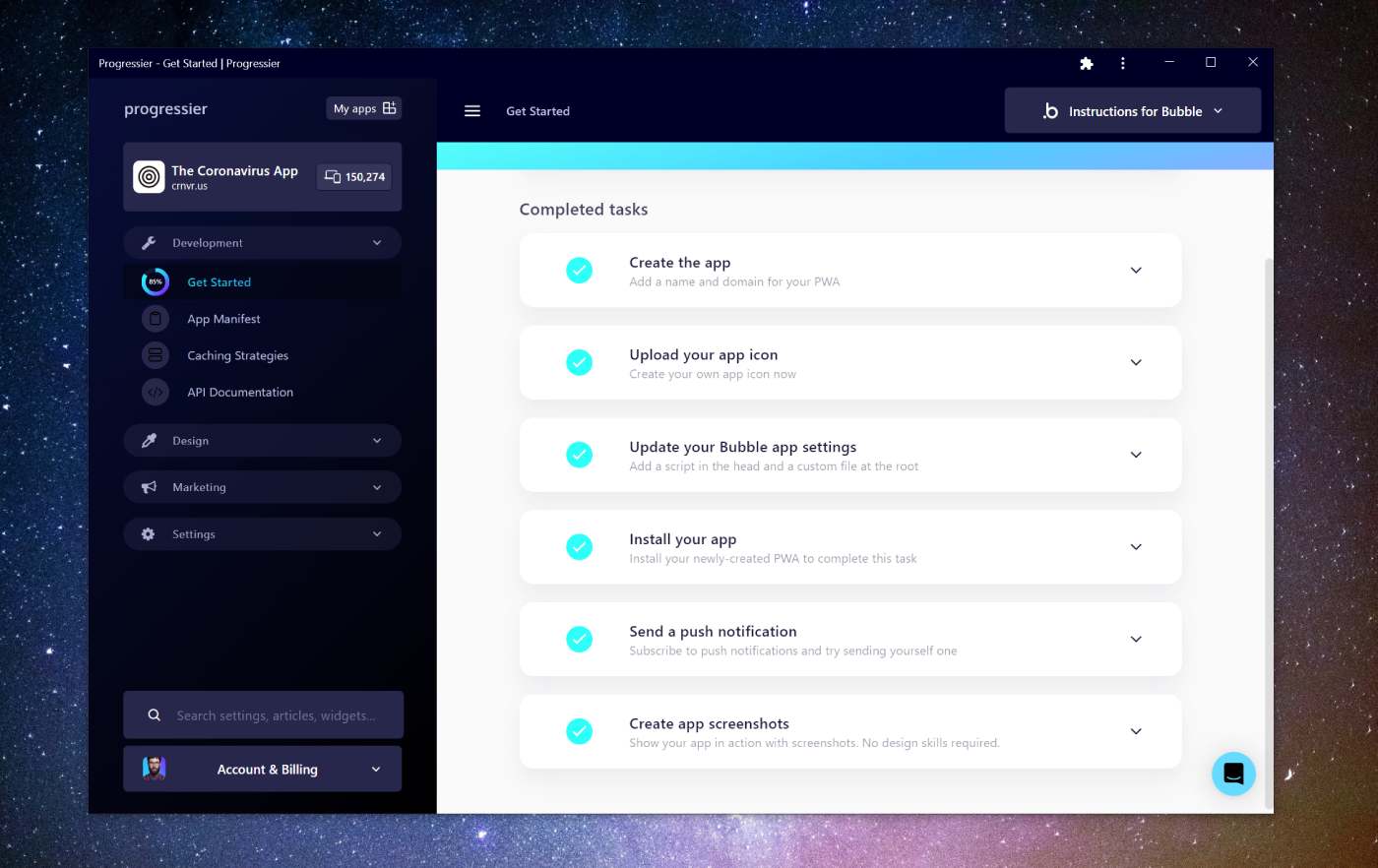Click the Get Started header title
The height and width of the screenshot is (868, 1378).
pos(538,111)
